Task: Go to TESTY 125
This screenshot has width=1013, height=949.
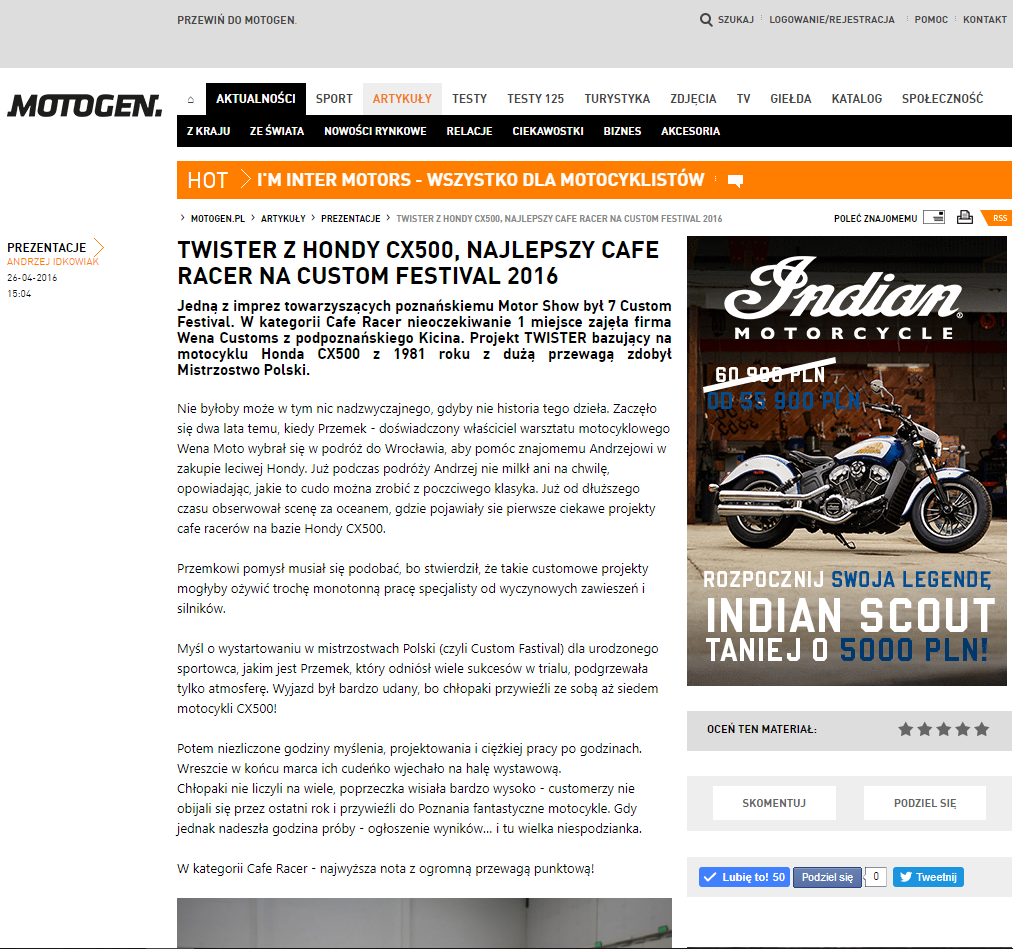Action: click(536, 99)
